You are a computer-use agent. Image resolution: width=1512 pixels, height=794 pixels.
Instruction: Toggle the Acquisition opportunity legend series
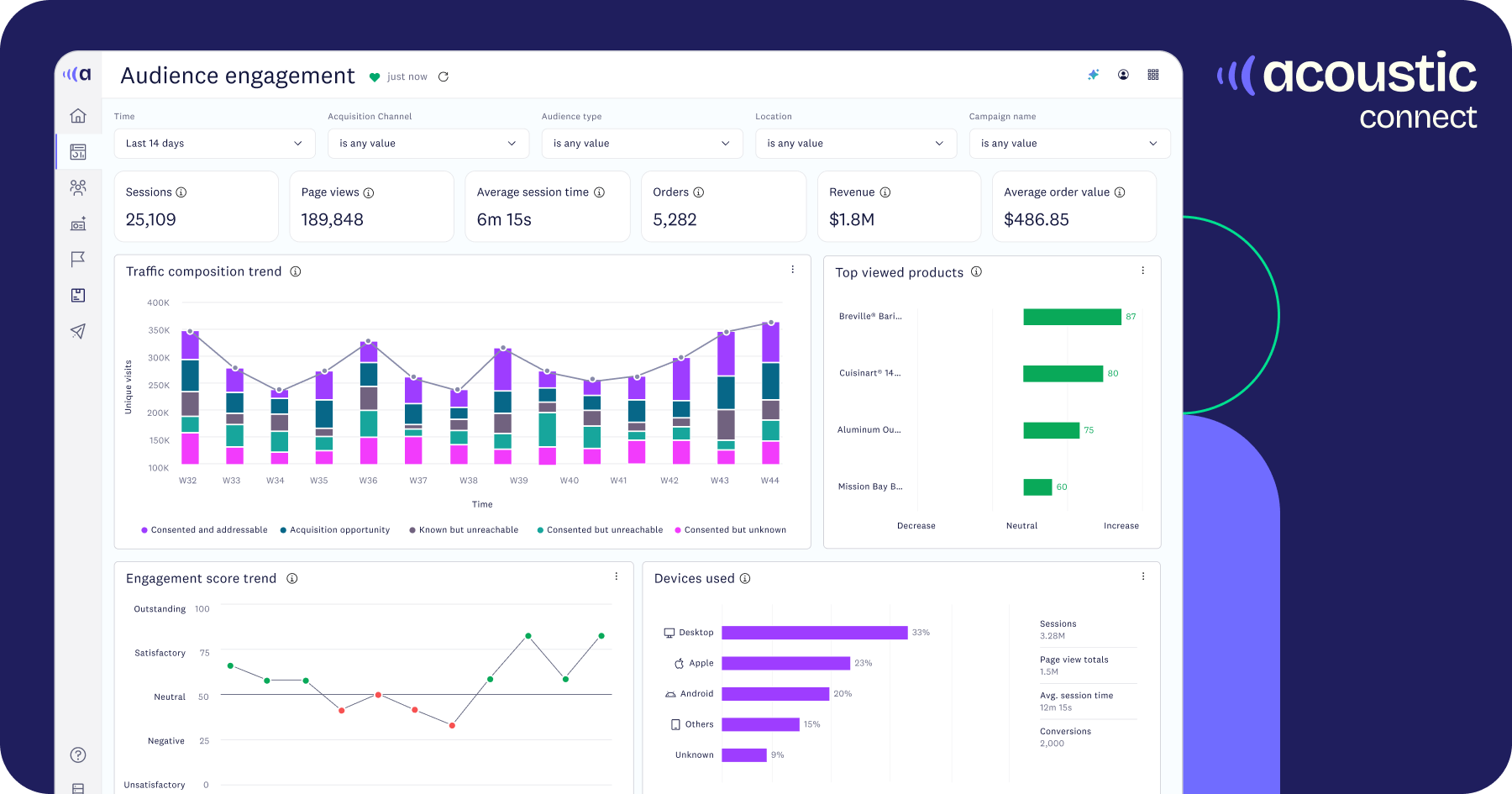[x=335, y=530]
